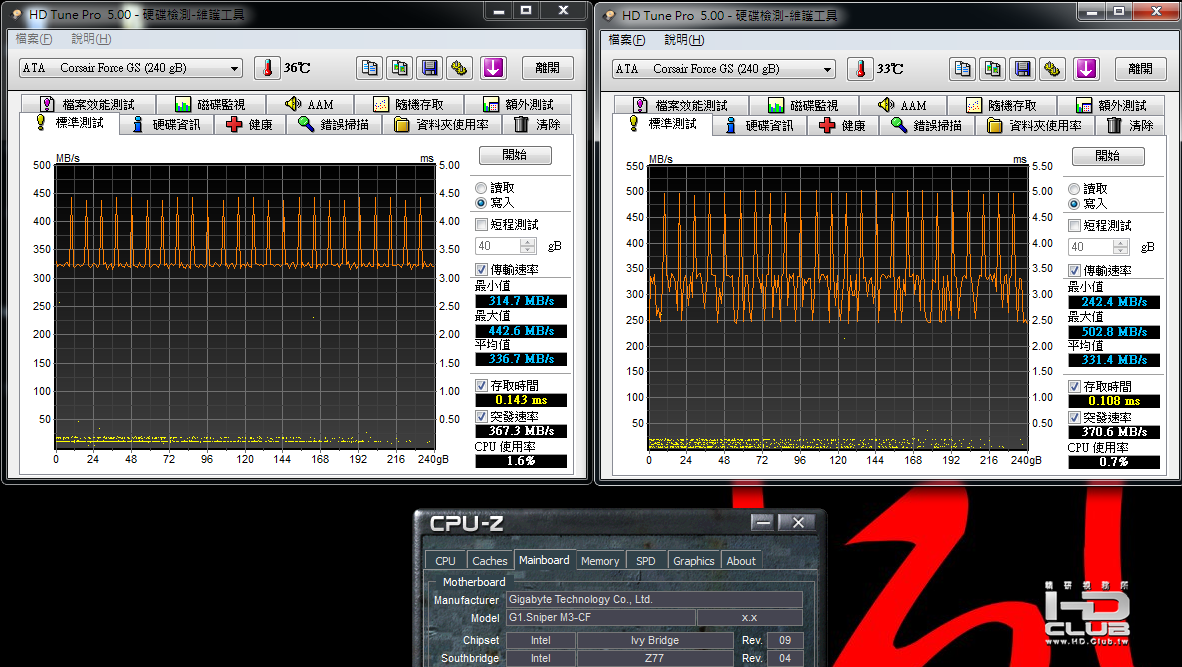Enable 短程測試 checkbox in left window

(x=482, y=225)
